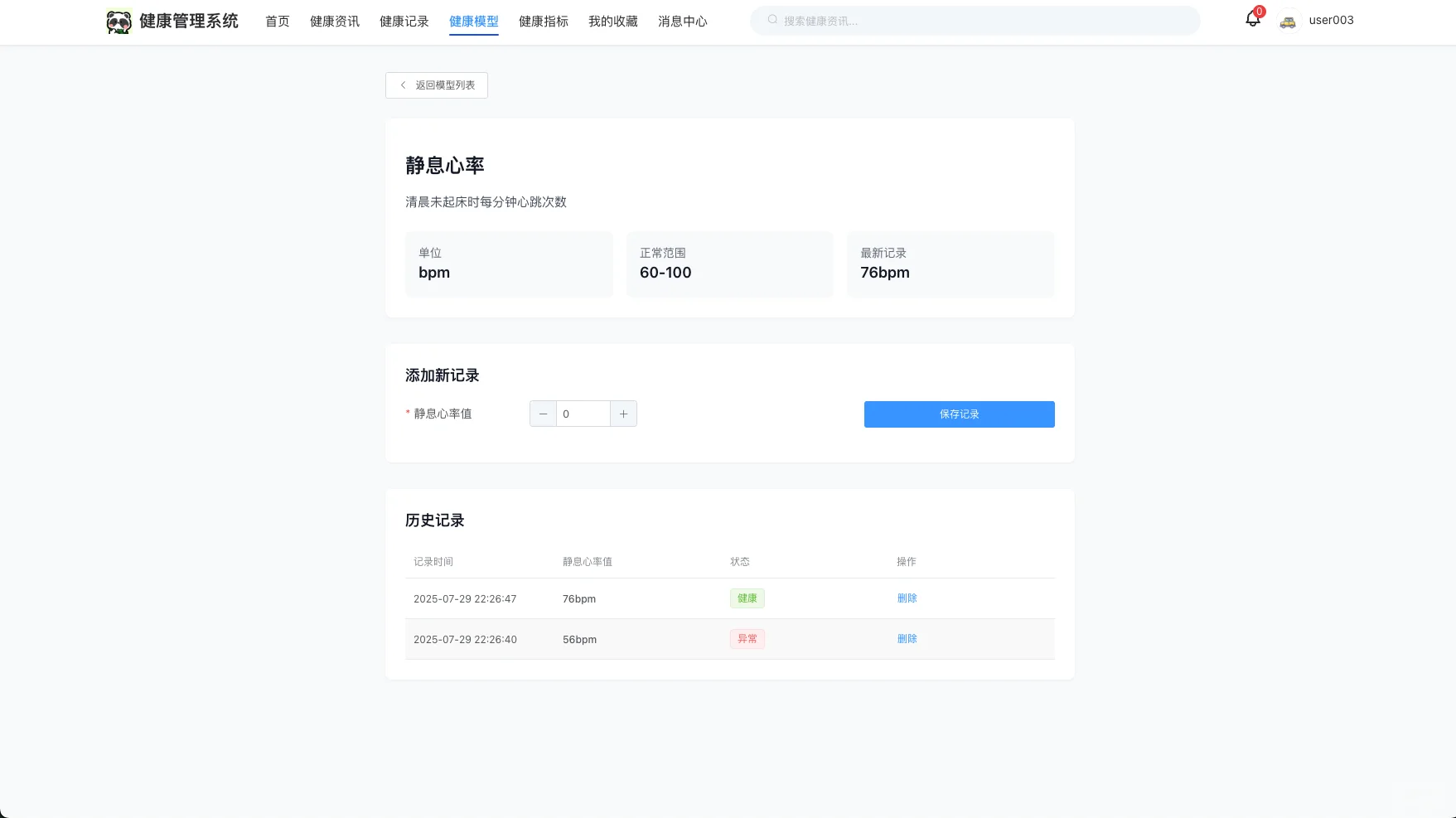1456x818 pixels.
Task: Click inside the 搜索健康资讯 search field
Action: pyautogui.click(x=912, y=19)
